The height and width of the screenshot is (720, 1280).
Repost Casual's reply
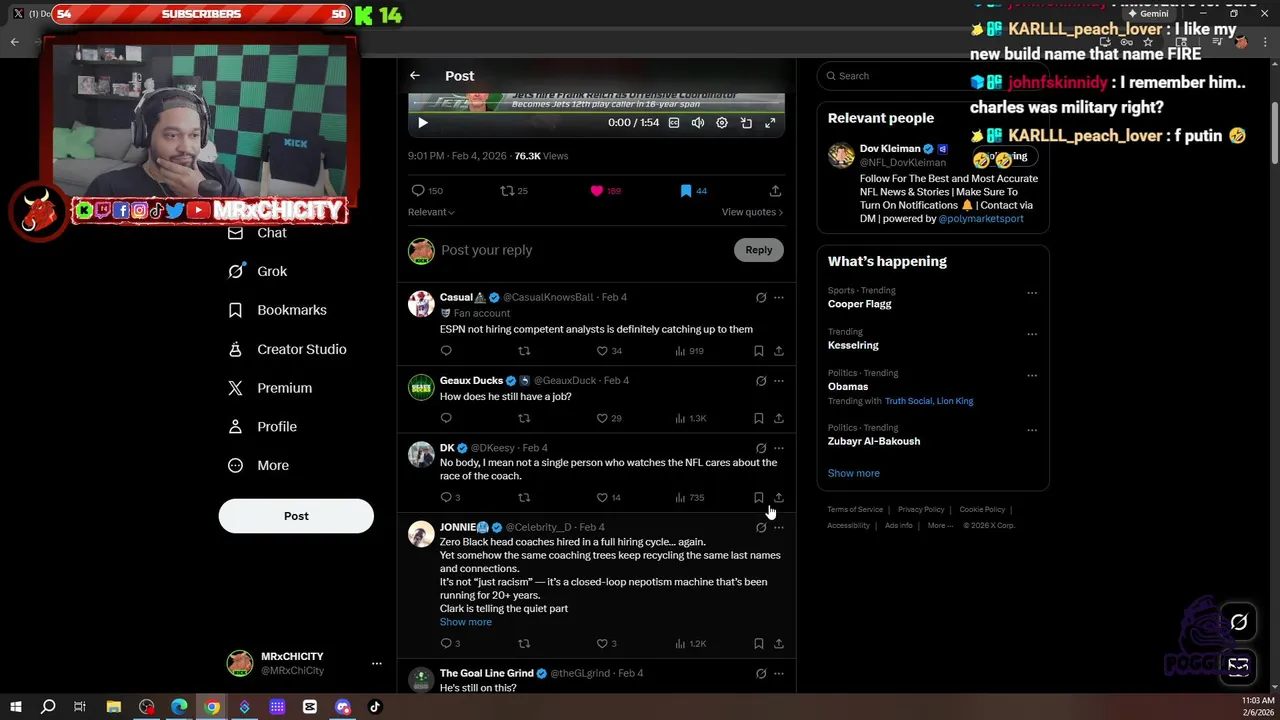click(x=524, y=351)
